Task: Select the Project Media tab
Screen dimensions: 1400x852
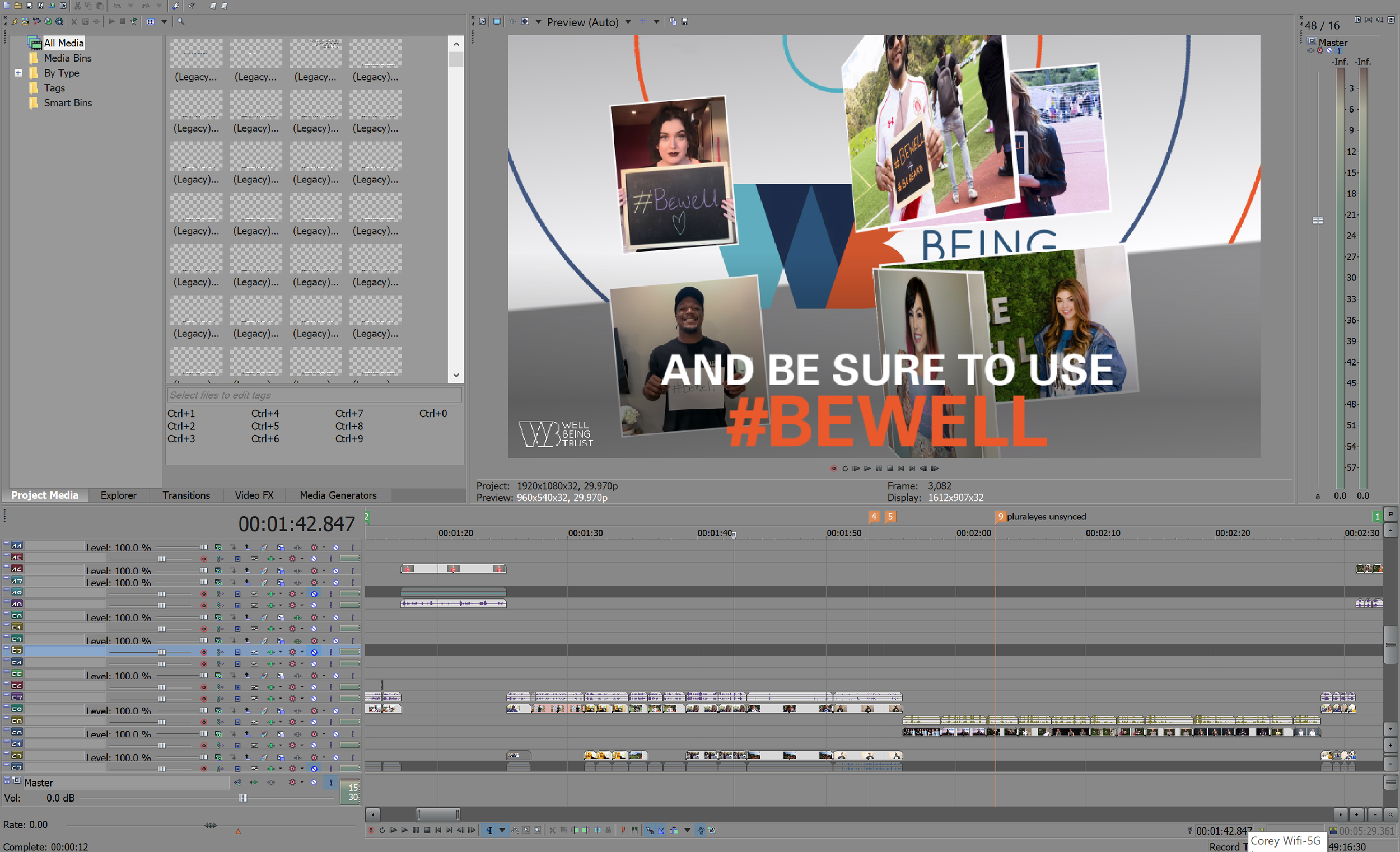Action: coord(45,495)
